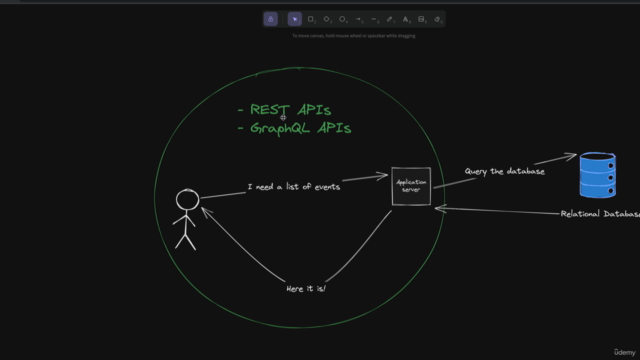
Task: Select the Insert image tool
Action: point(422,19)
